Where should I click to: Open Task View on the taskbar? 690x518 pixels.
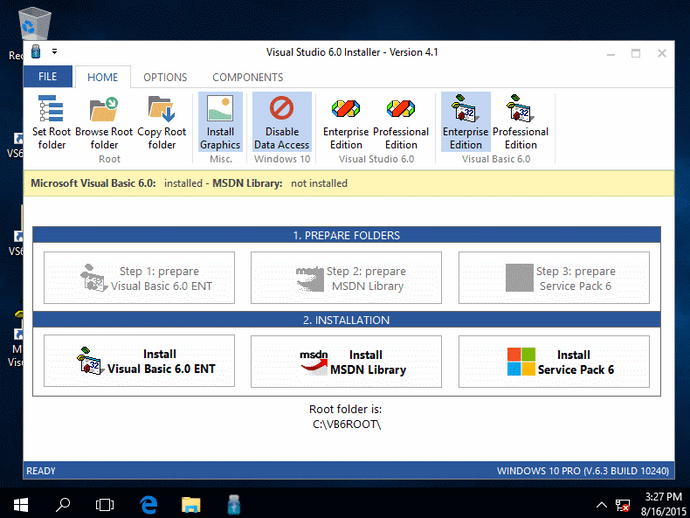click(105, 504)
